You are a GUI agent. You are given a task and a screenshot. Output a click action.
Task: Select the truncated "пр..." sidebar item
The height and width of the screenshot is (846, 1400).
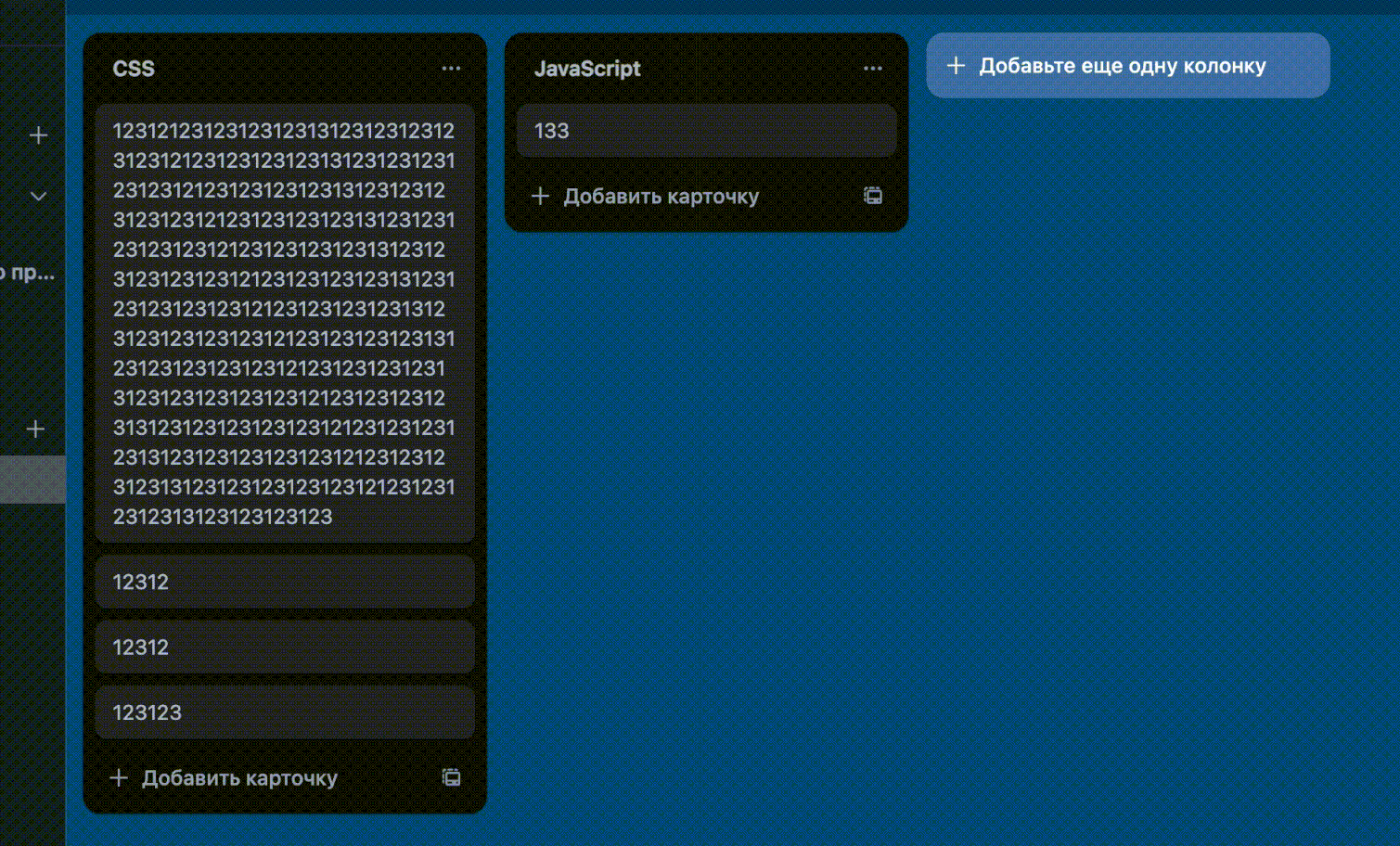tap(30, 273)
